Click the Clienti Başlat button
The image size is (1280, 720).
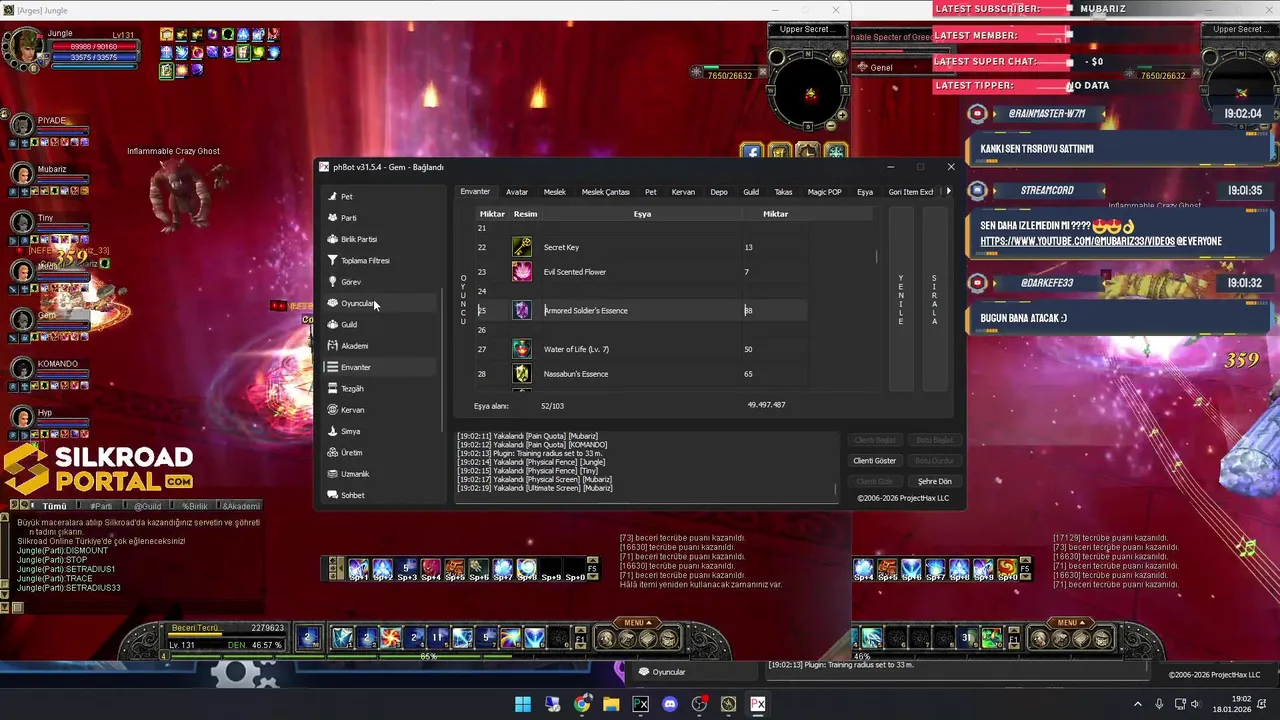874,440
